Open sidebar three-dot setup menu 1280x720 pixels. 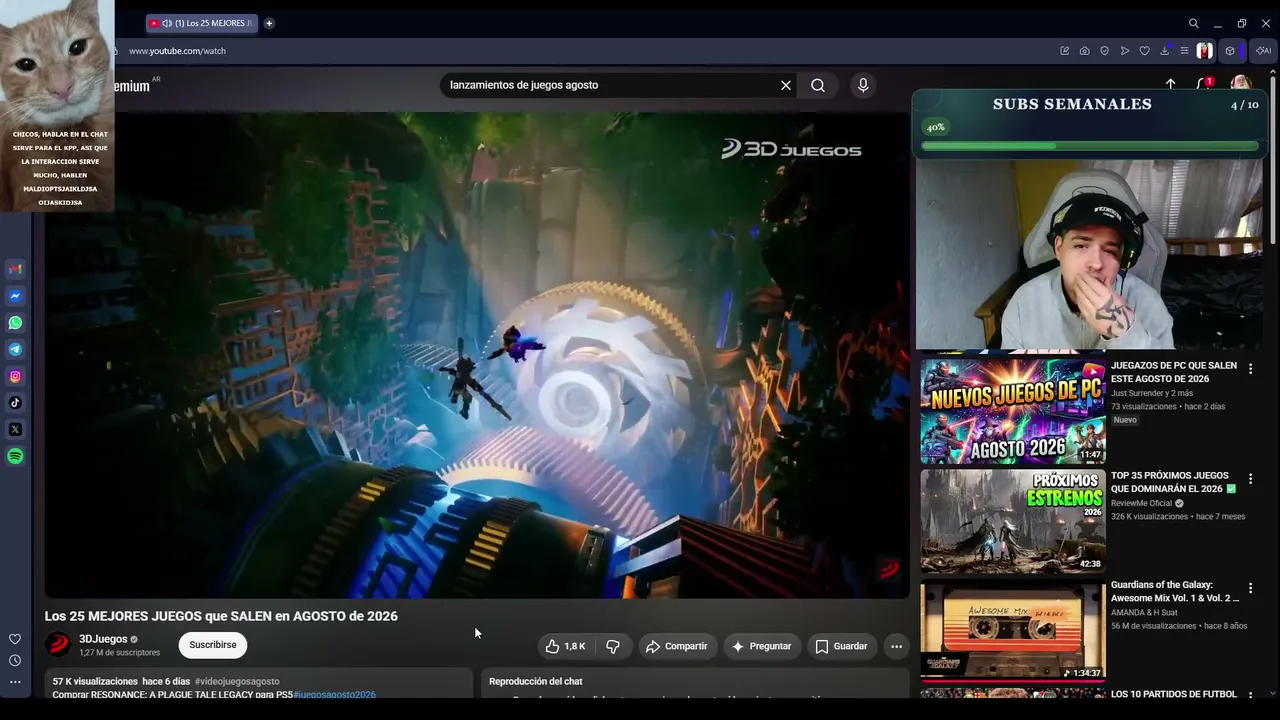pyautogui.click(x=15, y=682)
